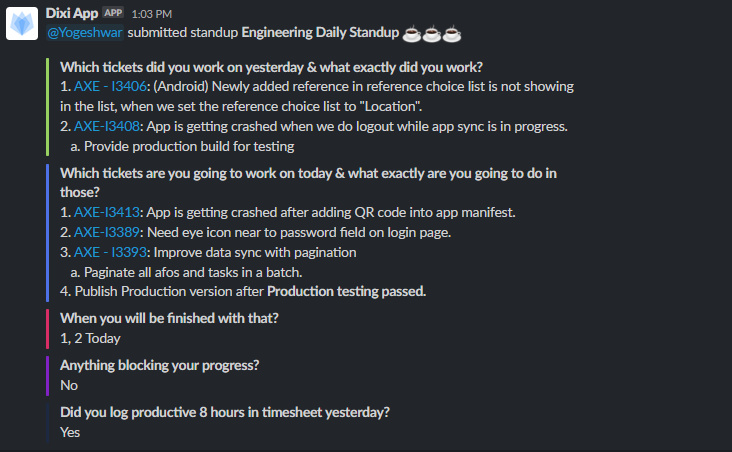Click the Anything blocking your progress question
This screenshot has height=452, width=732.
(x=160, y=365)
